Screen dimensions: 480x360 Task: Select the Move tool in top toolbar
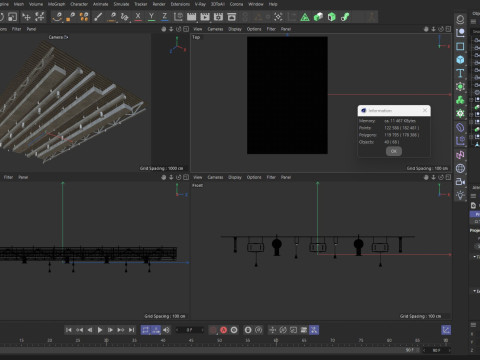(x=26, y=17)
